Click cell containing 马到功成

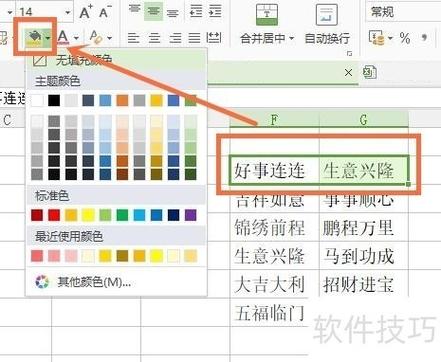tap(364, 256)
